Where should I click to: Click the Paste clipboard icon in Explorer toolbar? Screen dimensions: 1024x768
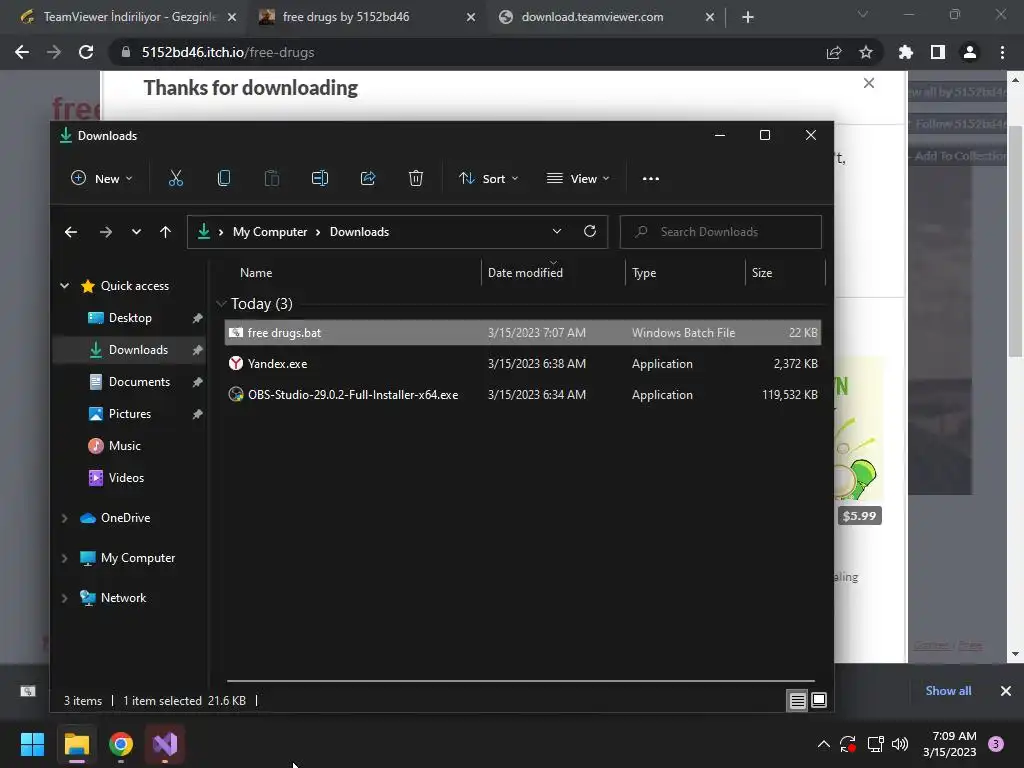(272, 178)
